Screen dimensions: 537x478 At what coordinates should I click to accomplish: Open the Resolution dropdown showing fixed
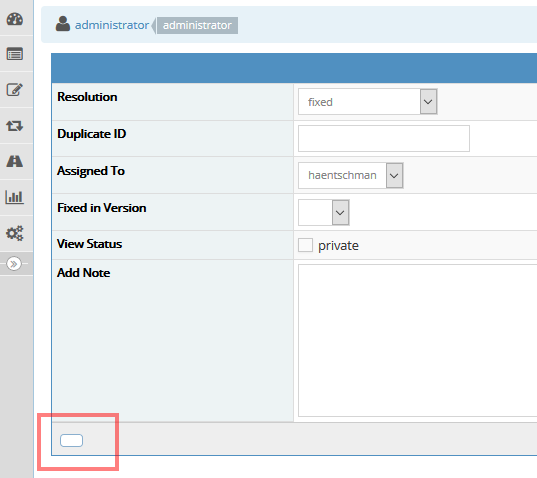pos(367,102)
